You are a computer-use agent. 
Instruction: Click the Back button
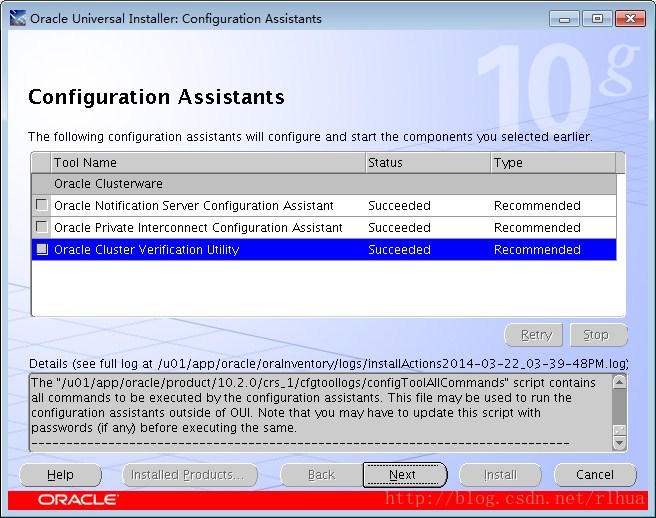(321, 474)
